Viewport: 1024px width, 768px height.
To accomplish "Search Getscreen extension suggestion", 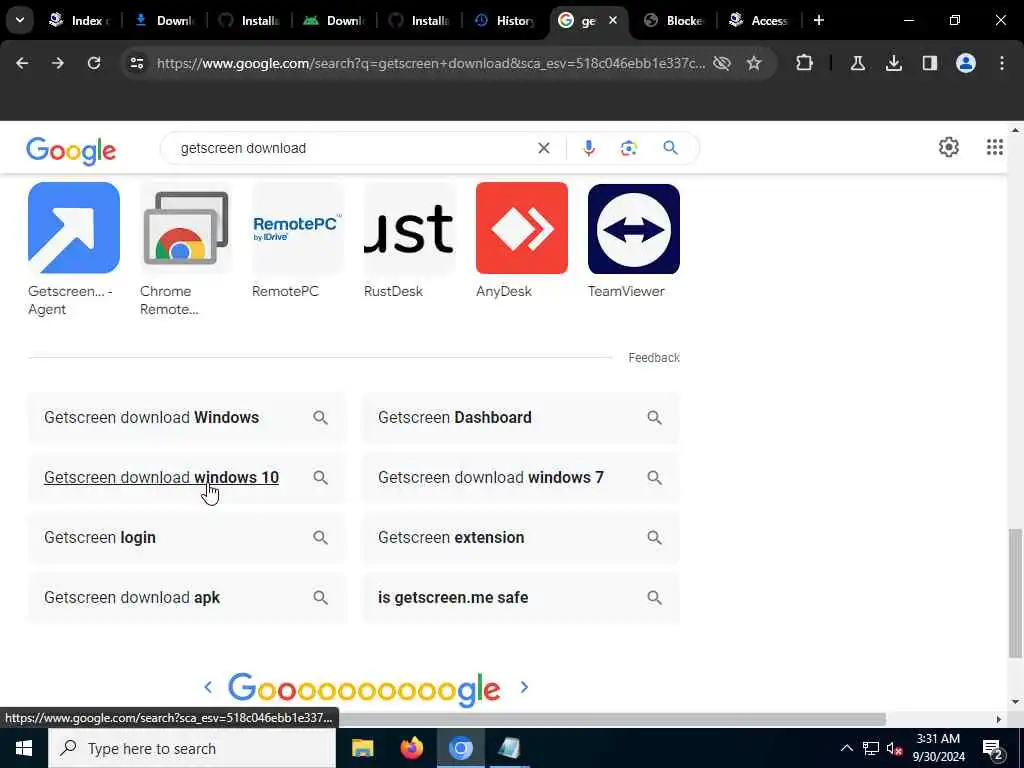I will [520, 538].
